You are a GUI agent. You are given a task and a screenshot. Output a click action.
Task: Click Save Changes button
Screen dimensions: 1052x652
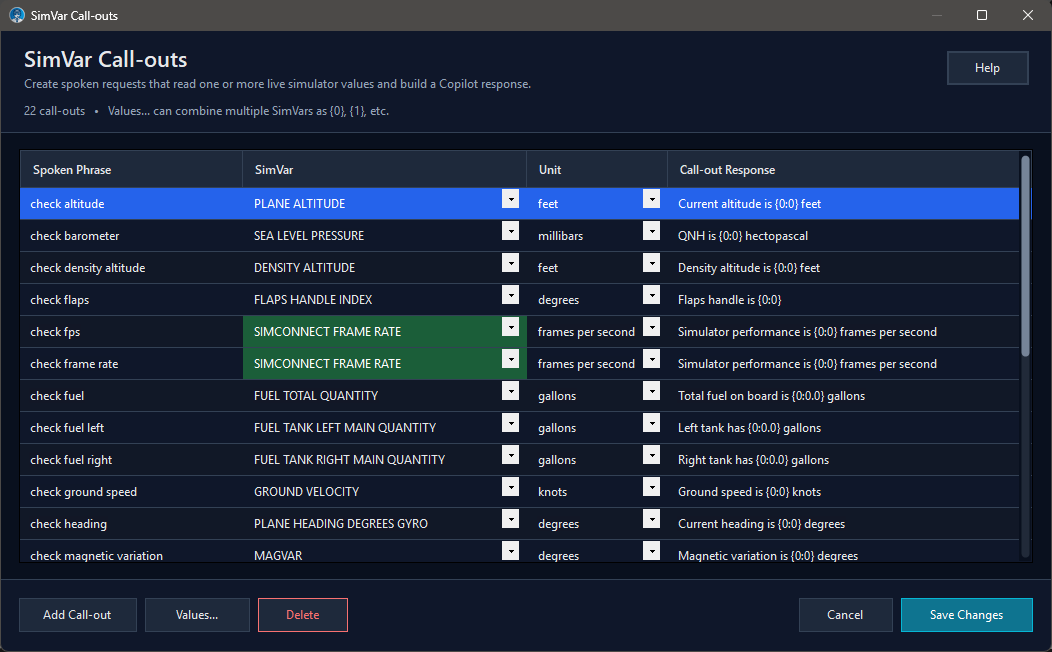[967, 615]
